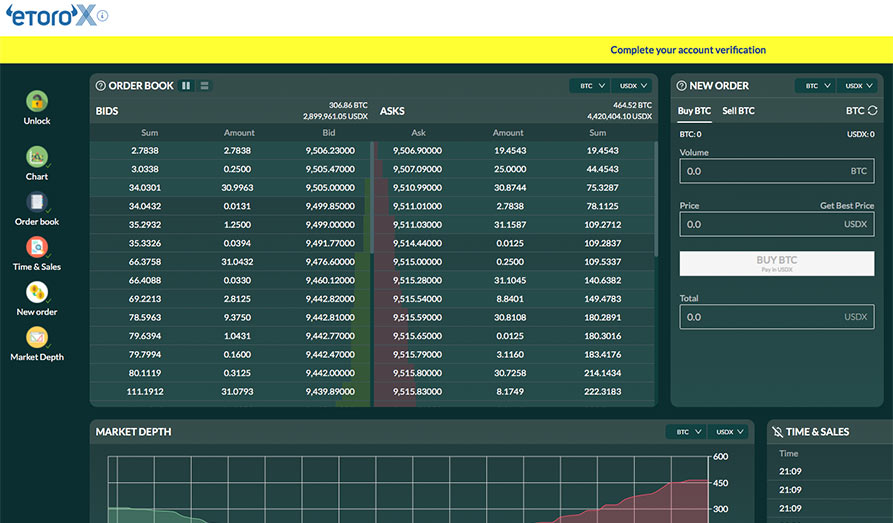Switch to the Buy BTC tab
Viewport: 893px width, 523px height.
click(x=694, y=111)
